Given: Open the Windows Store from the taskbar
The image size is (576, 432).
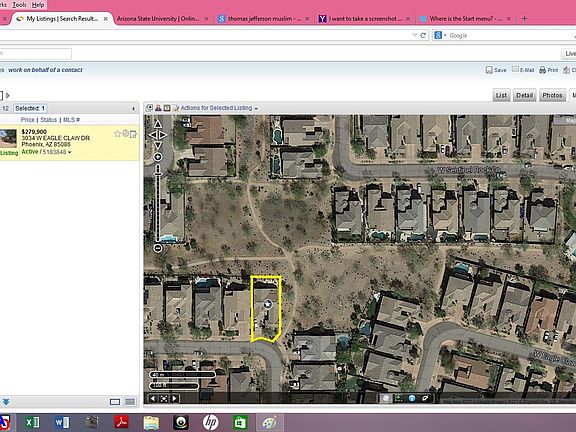Looking at the screenshot, I should (x=240, y=422).
